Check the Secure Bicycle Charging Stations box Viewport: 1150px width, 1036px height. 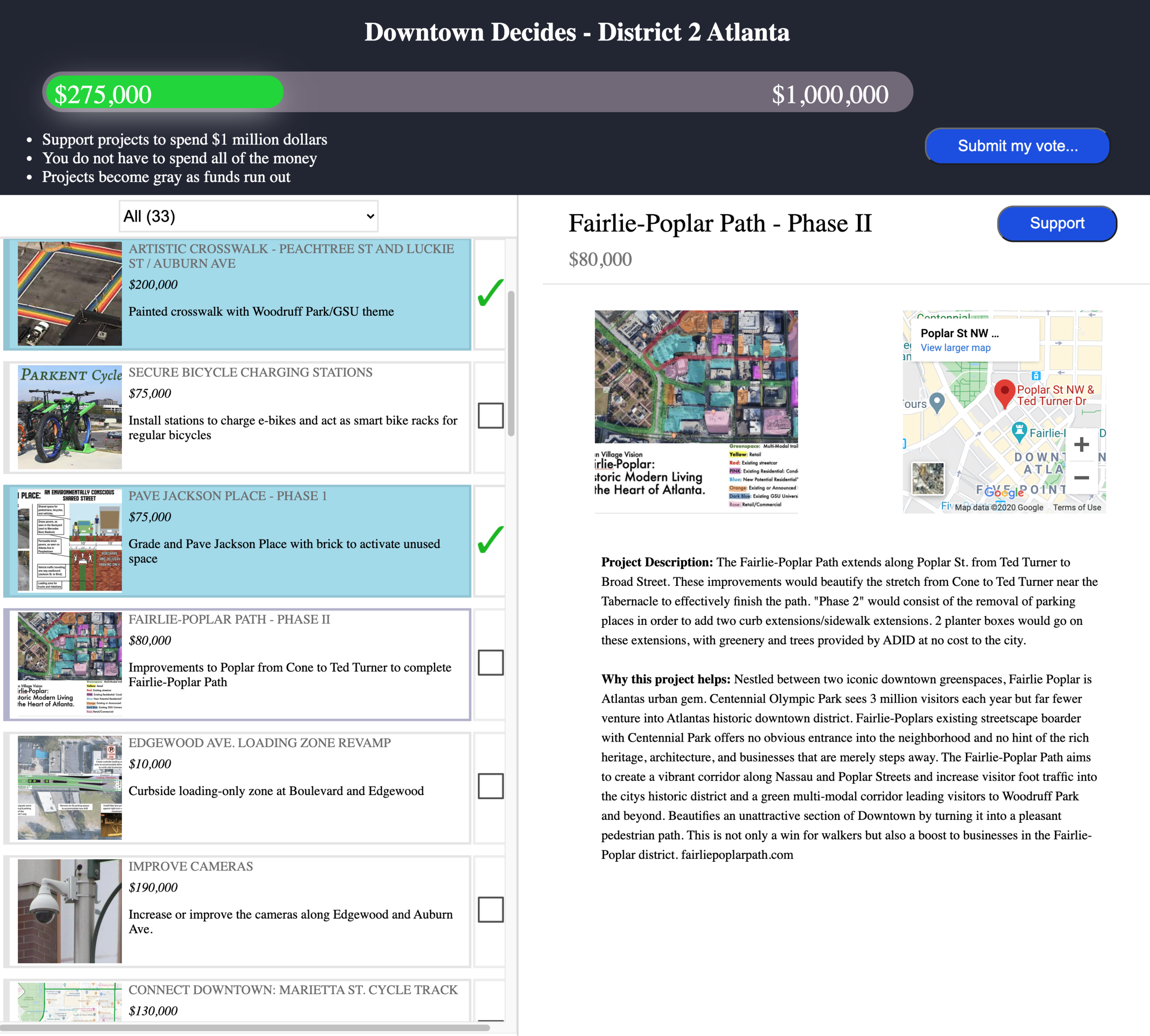(490, 416)
